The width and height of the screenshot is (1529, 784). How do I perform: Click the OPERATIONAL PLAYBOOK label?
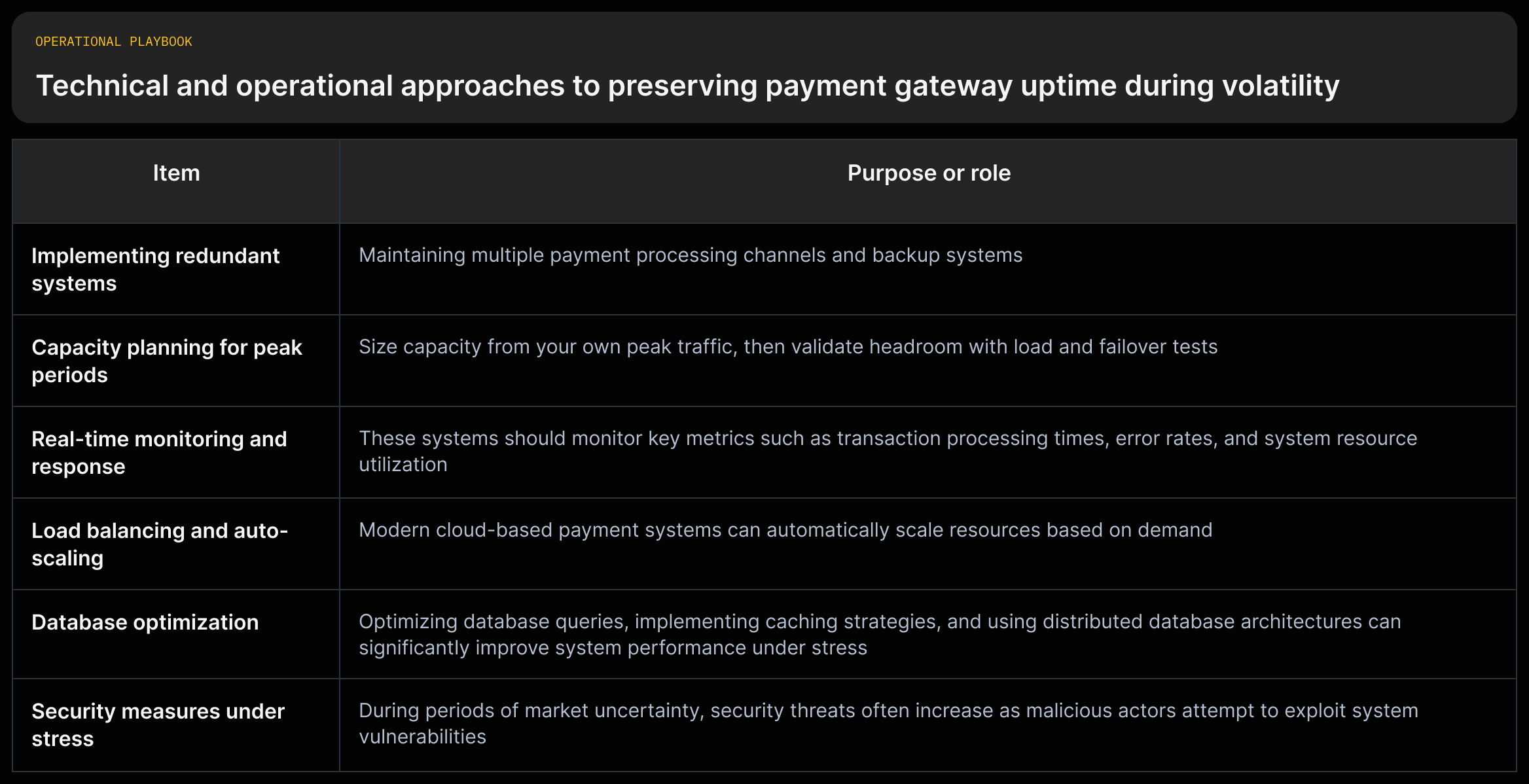coord(114,41)
